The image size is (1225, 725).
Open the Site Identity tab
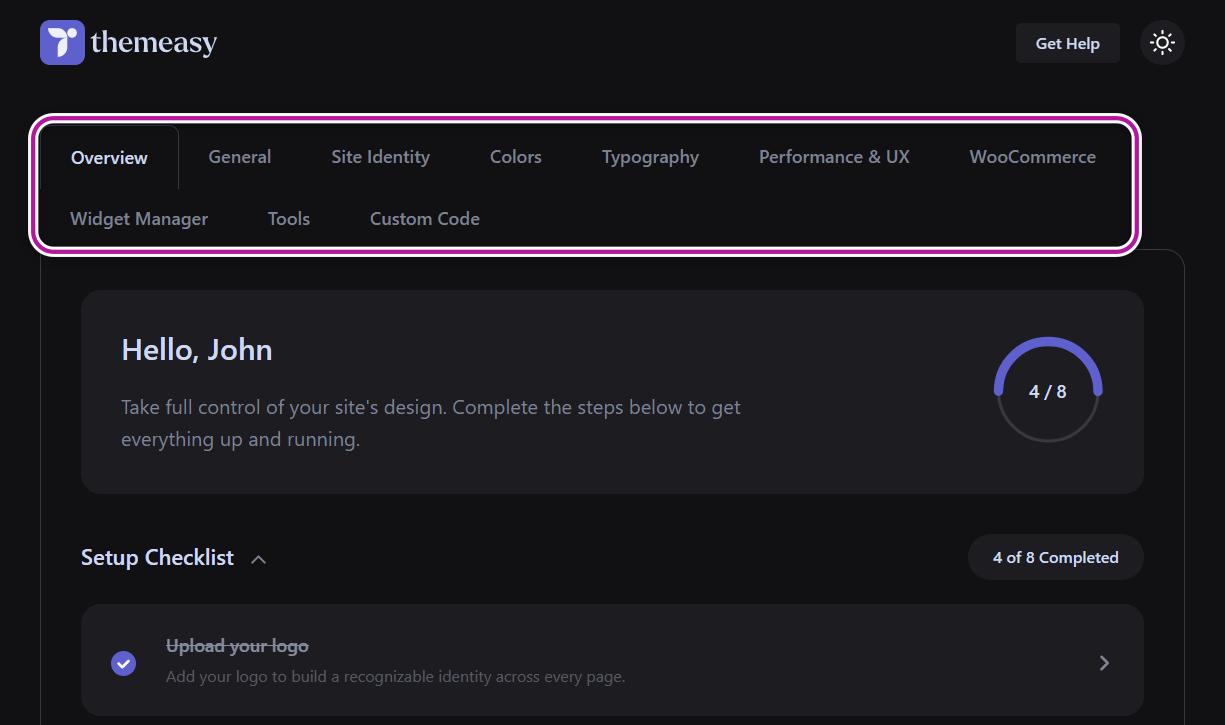(381, 156)
